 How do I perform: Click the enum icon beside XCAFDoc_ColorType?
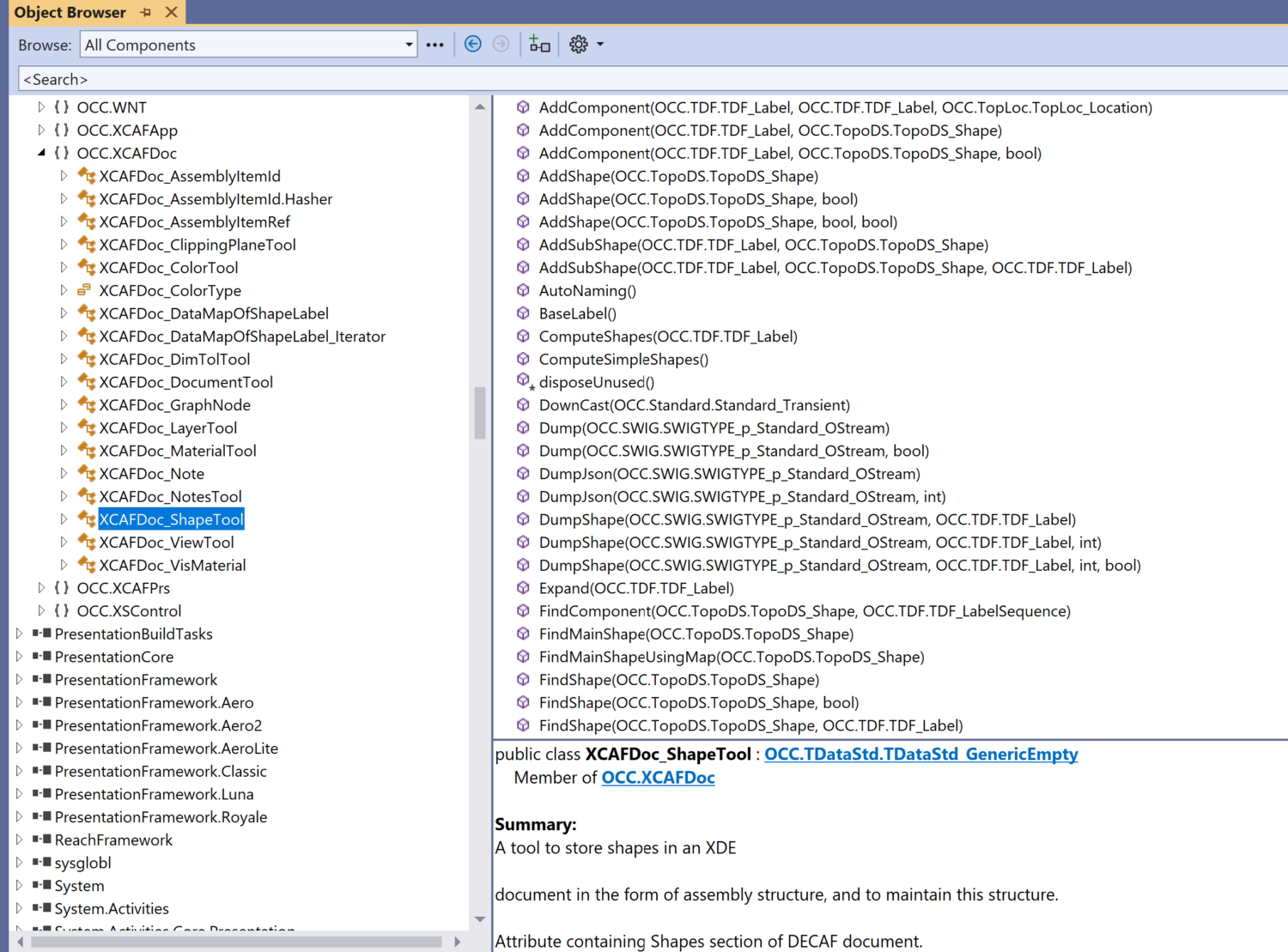pos(83,290)
